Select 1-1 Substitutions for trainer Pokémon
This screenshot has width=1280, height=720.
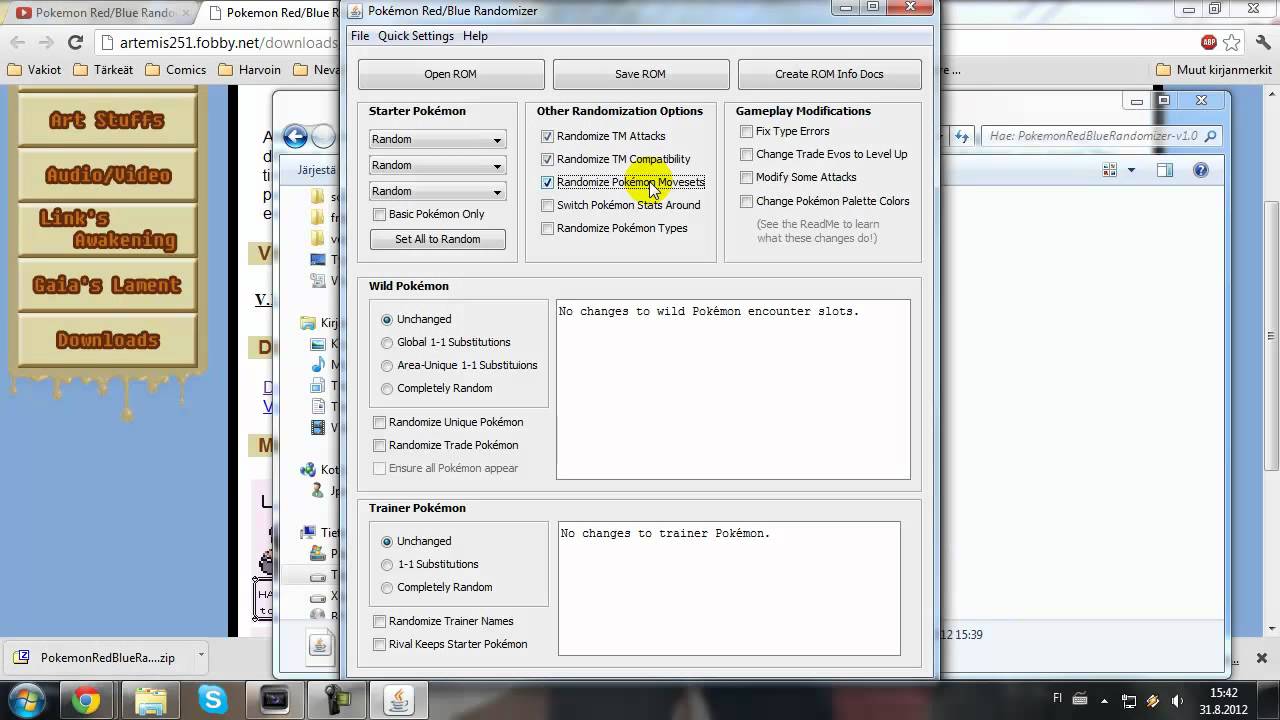(x=387, y=564)
